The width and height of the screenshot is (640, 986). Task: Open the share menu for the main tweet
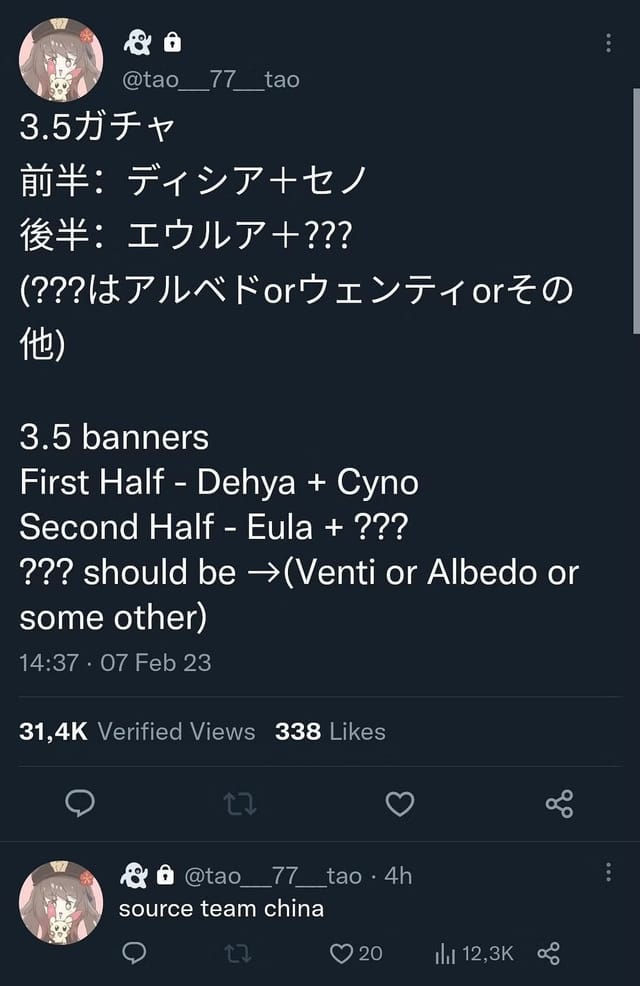click(560, 804)
